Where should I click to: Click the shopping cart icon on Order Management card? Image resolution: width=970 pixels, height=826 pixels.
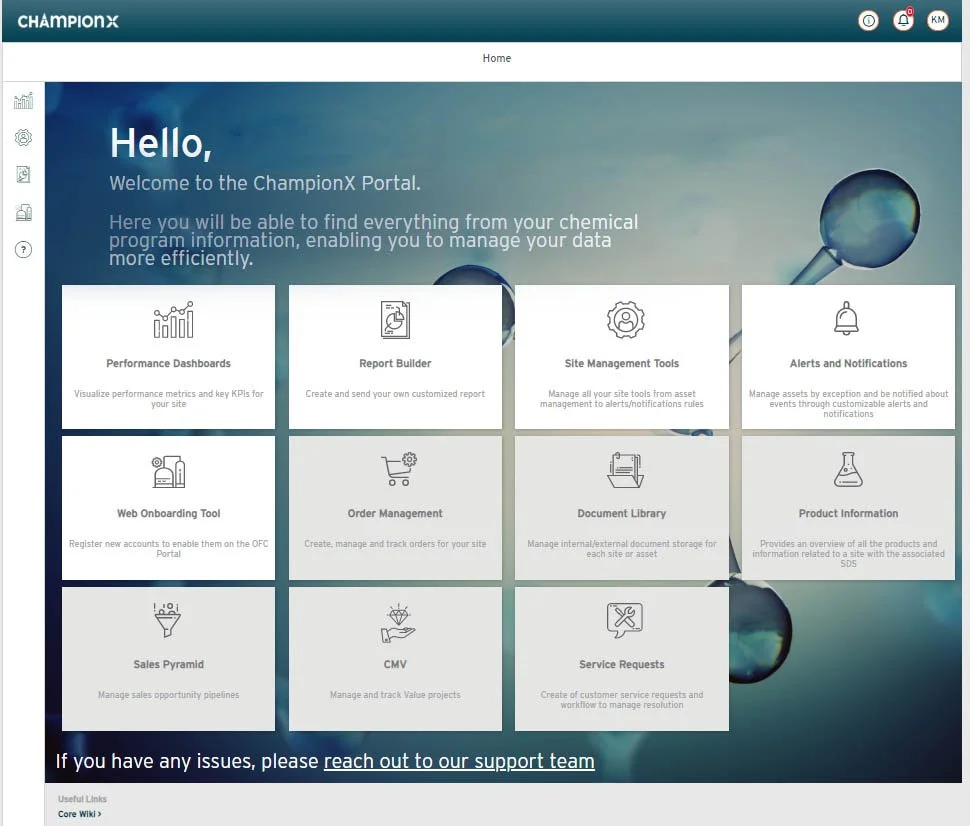[399, 469]
